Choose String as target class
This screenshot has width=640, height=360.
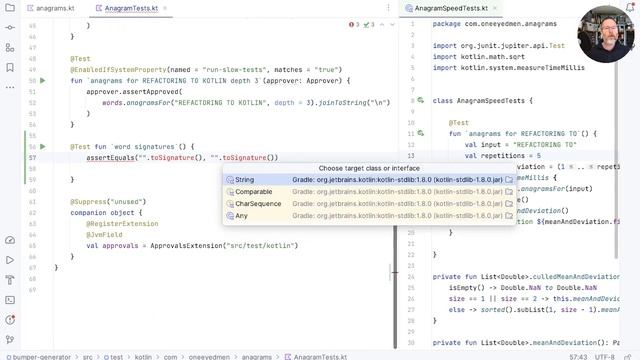(x=369, y=180)
